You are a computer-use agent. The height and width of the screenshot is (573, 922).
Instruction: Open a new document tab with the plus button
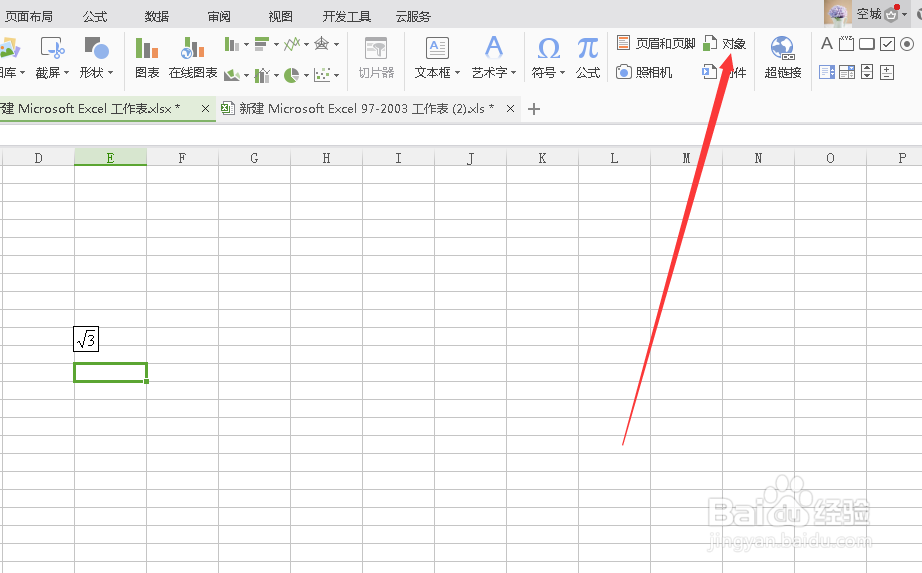pos(534,109)
